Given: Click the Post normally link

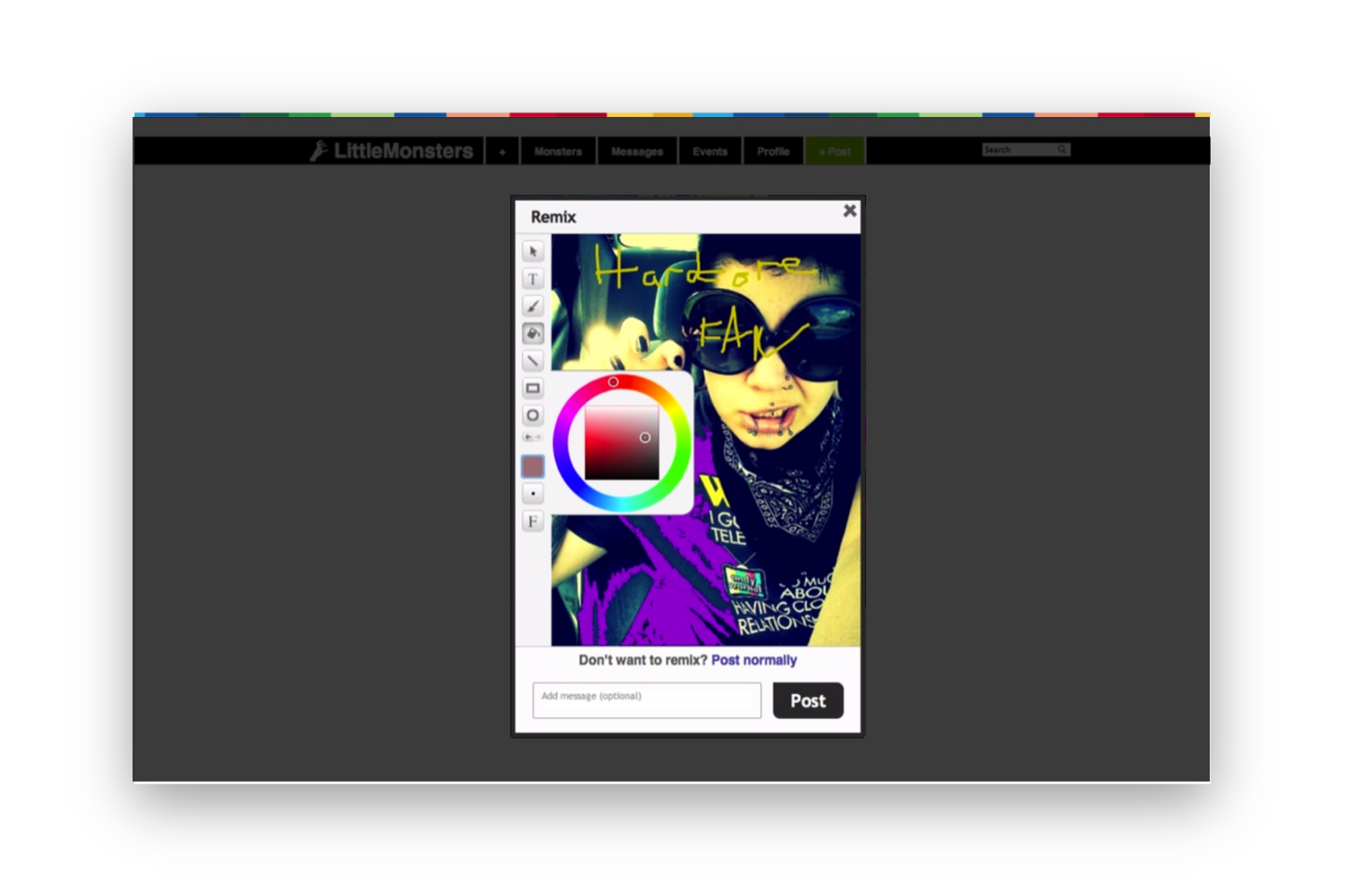Looking at the screenshot, I should [754, 660].
